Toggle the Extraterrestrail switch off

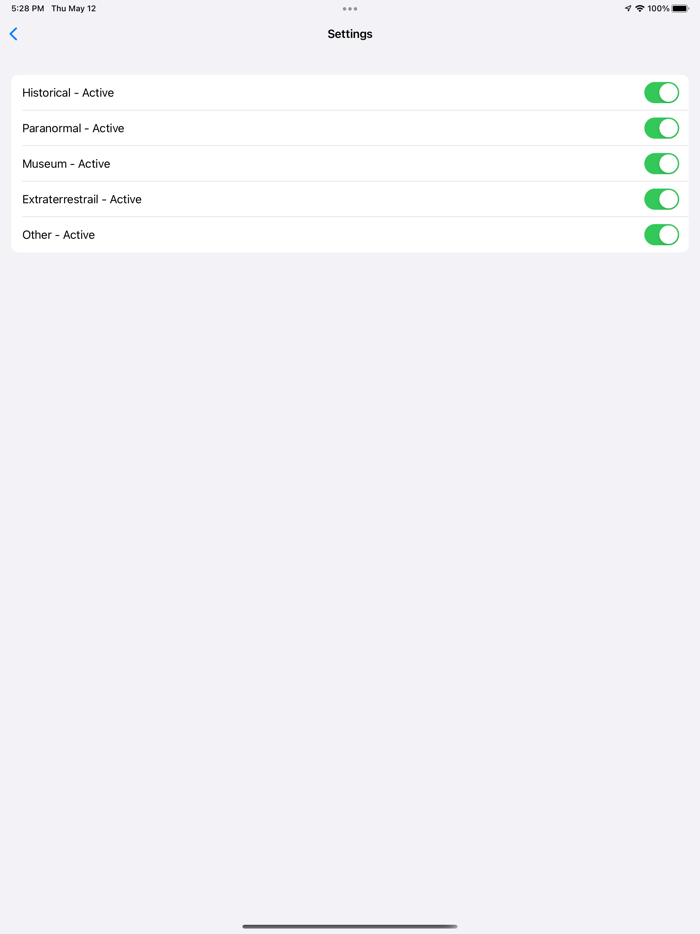click(661, 199)
